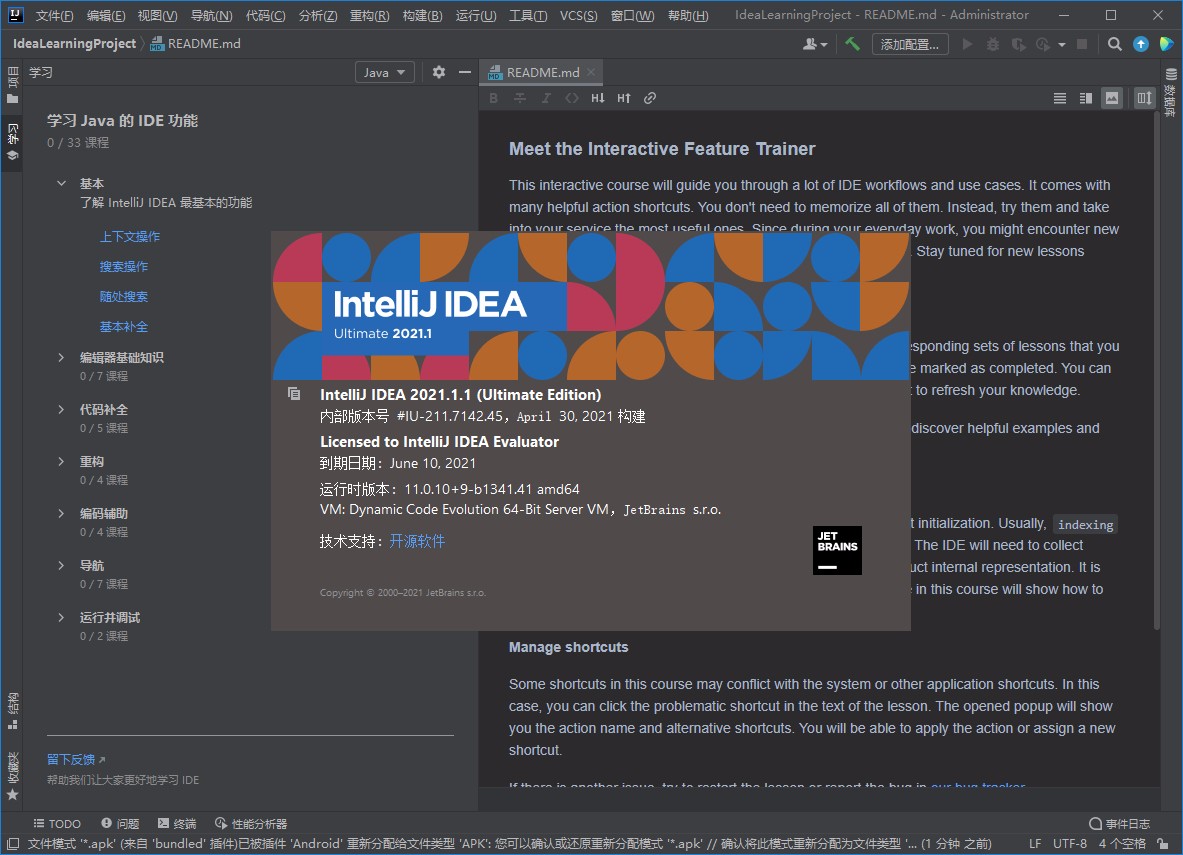Select the 上下文操作 lesson

point(130,236)
